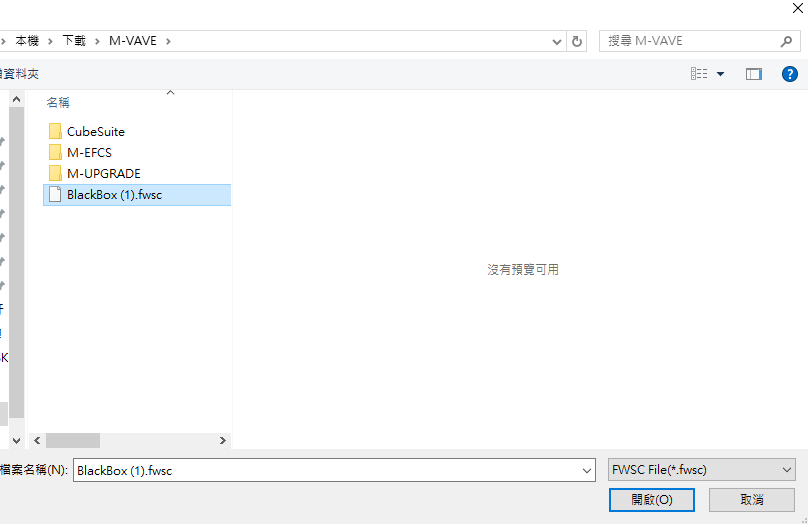Click the help question mark icon
The image size is (808, 524).
789,74
